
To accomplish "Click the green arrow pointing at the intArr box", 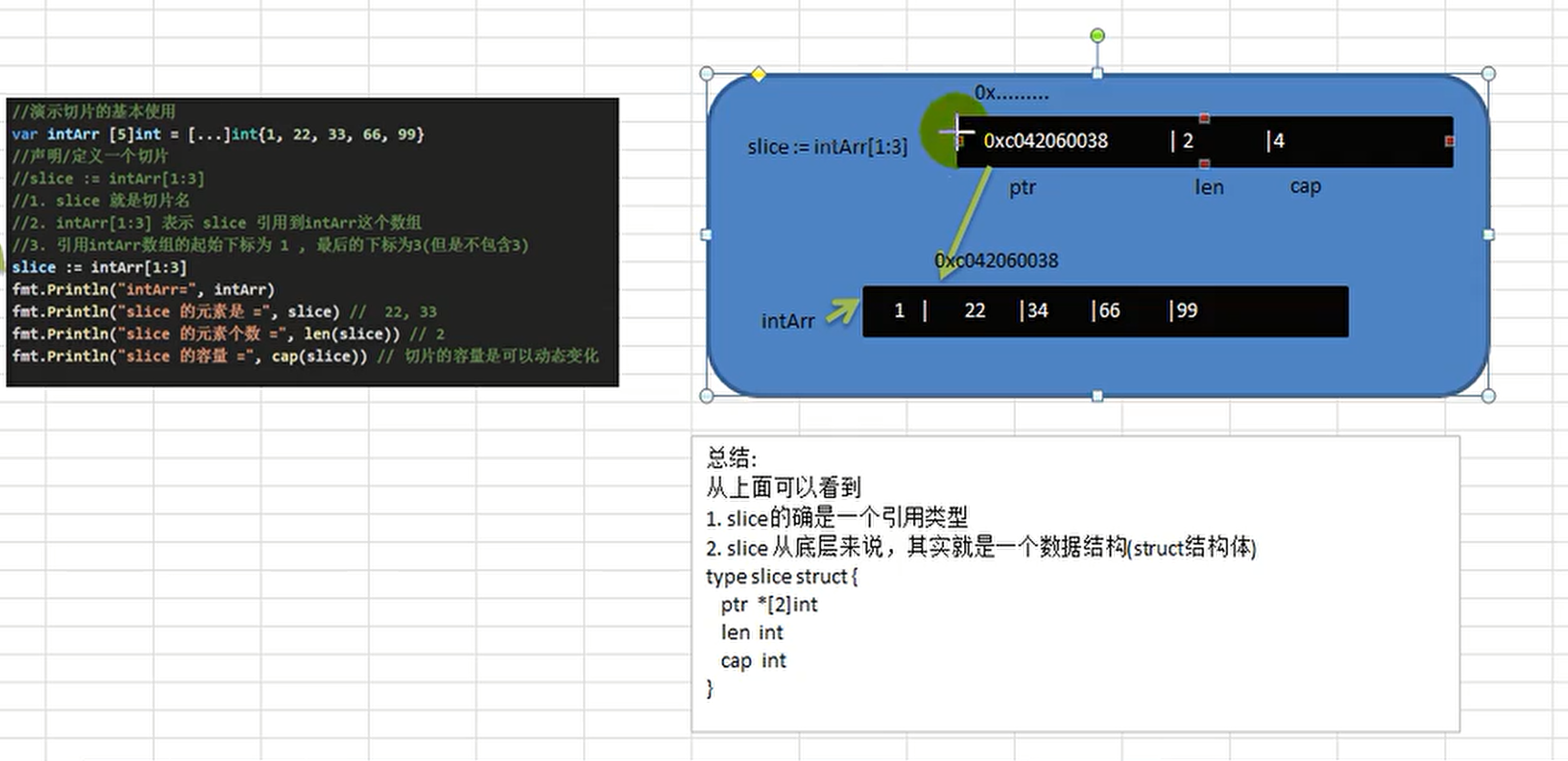I will tap(843, 310).
